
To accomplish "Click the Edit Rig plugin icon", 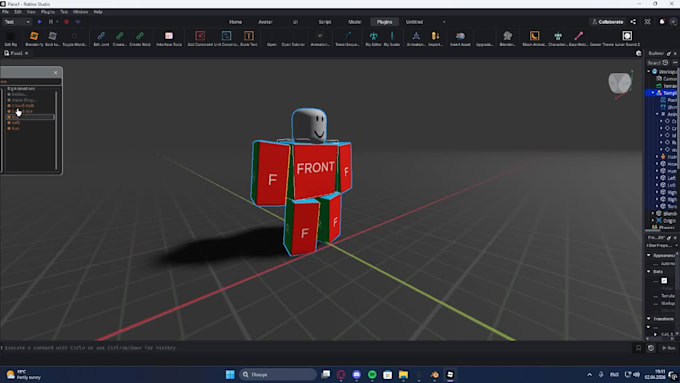I will click(11, 36).
